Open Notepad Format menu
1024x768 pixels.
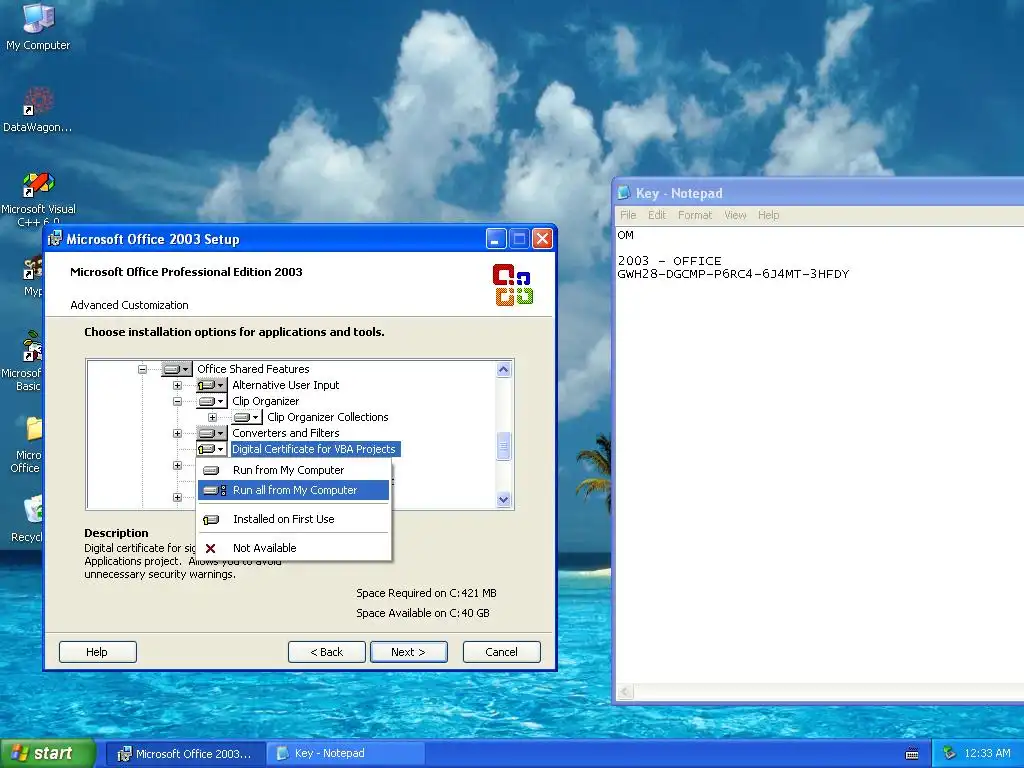coord(695,215)
